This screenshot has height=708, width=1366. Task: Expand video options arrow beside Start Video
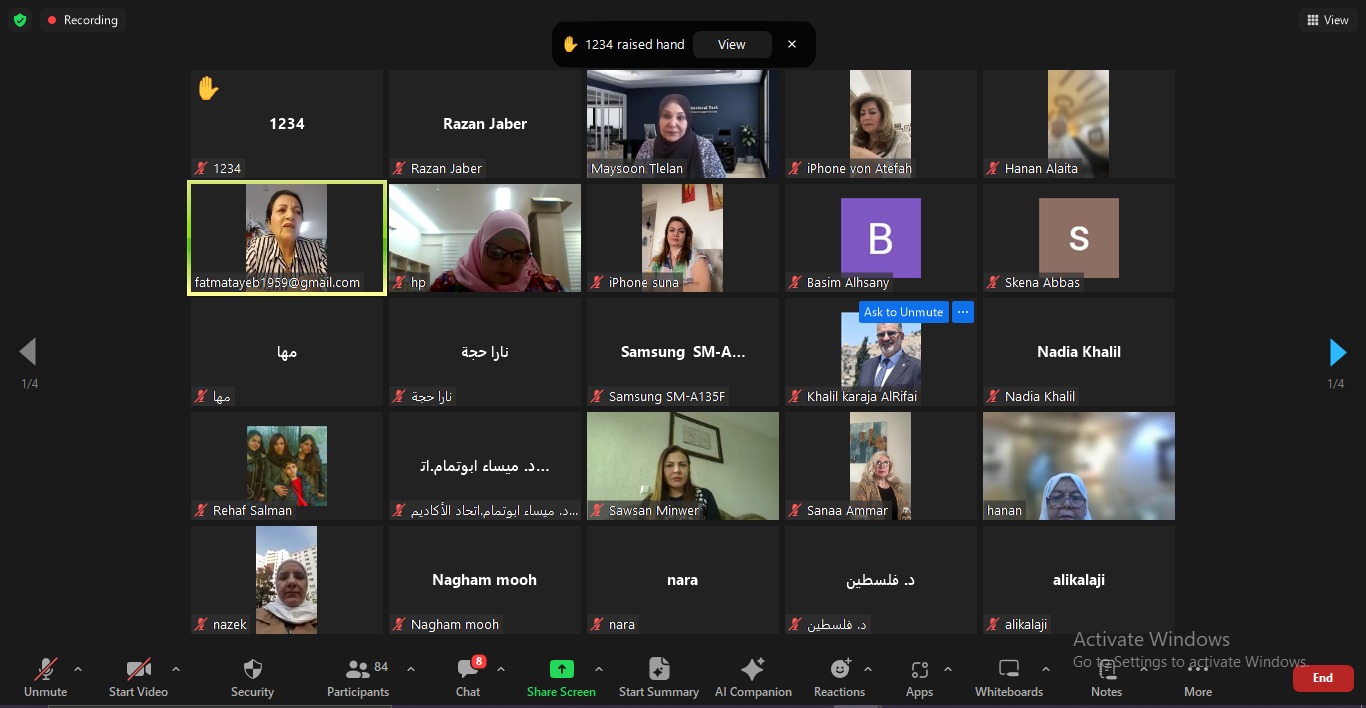[x=176, y=669]
